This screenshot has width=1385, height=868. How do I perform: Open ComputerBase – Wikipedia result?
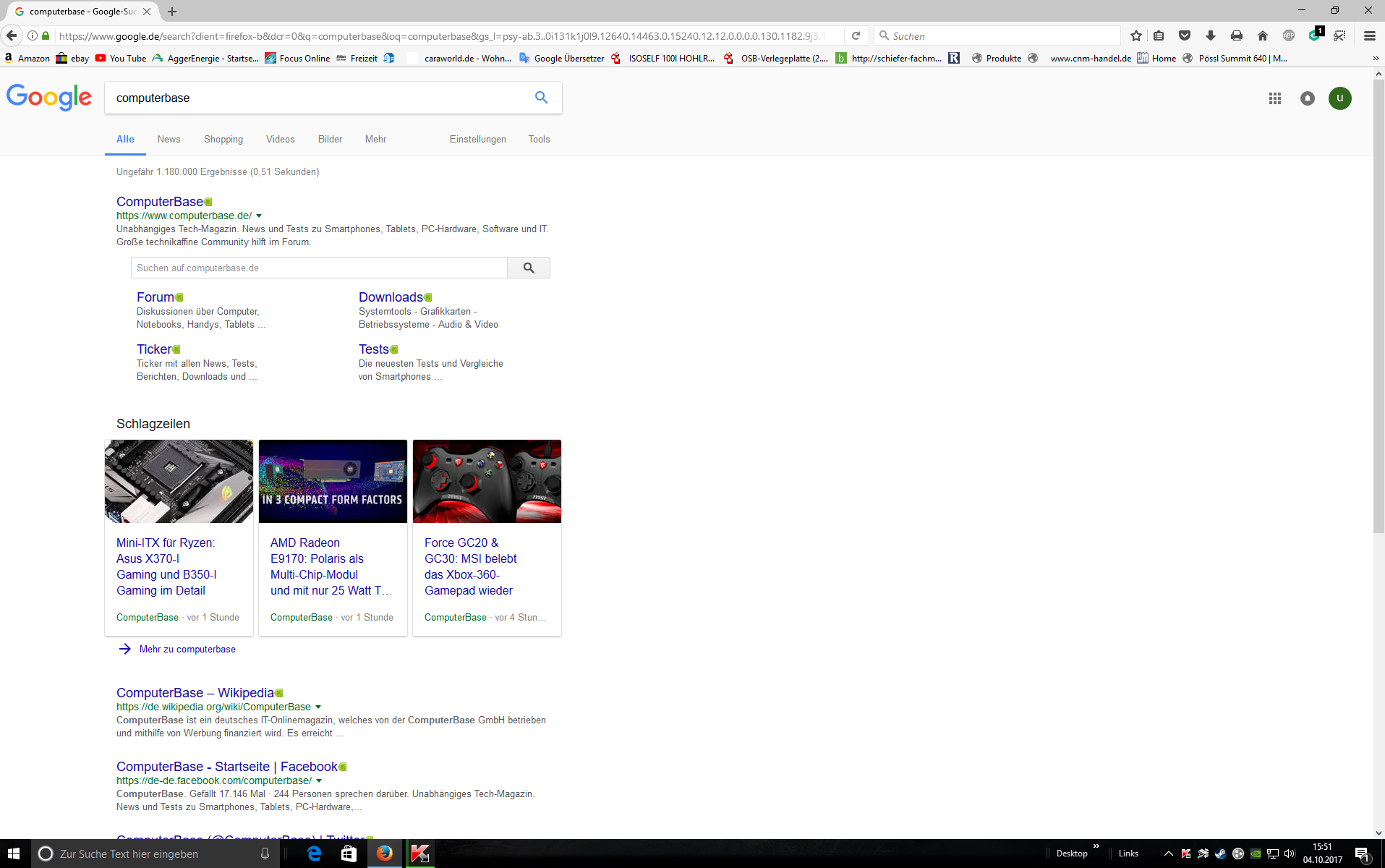tap(195, 693)
